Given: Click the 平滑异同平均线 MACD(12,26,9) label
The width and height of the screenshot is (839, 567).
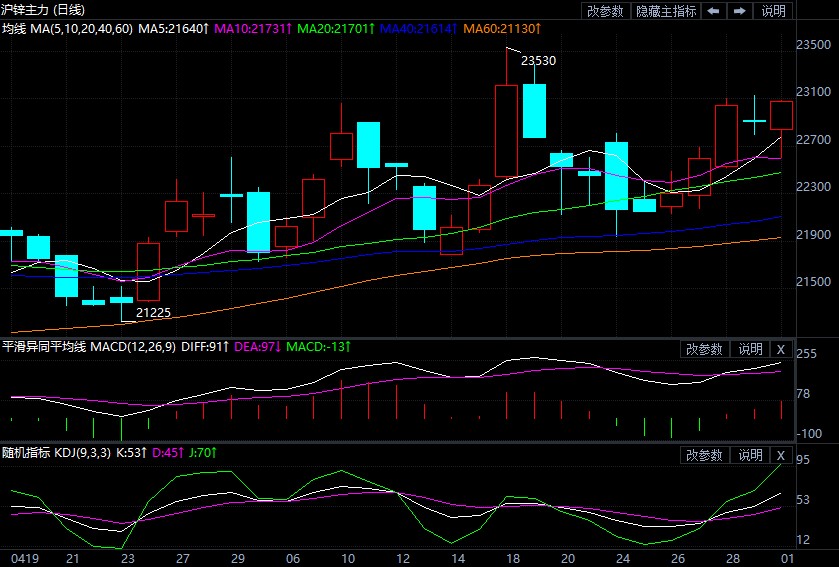Looking at the screenshot, I should (x=86, y=348).
